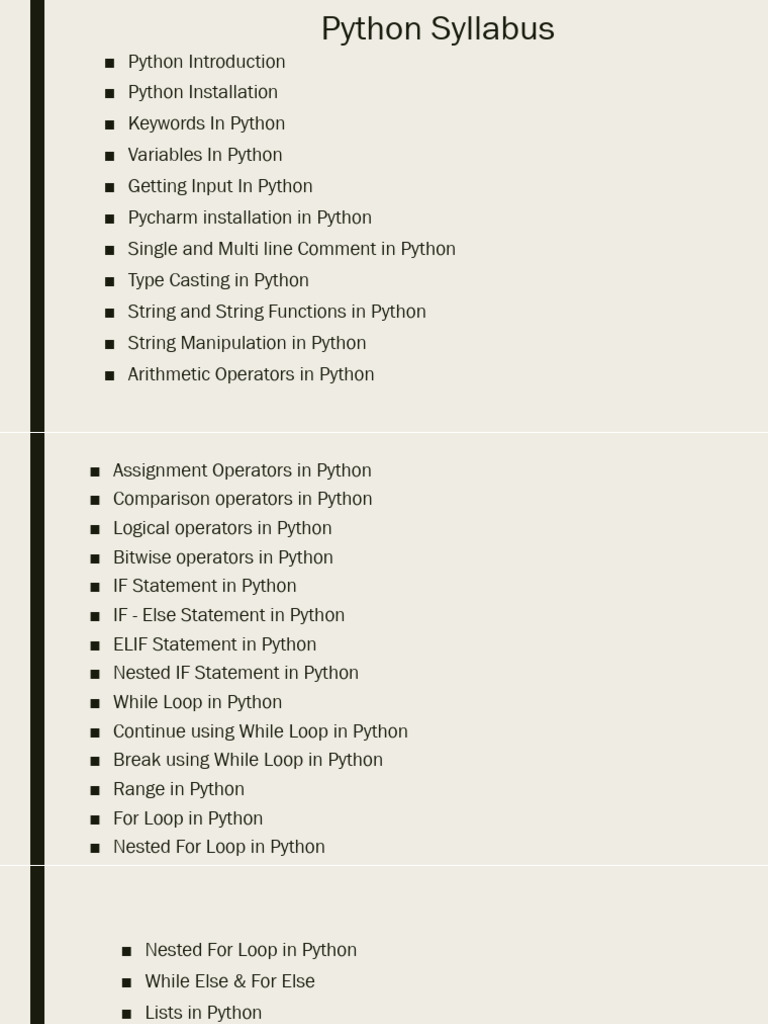This screenshot has width=768, height=1024.
Task: Click Pycharm installation in Python entry
Action: (249, 217)
